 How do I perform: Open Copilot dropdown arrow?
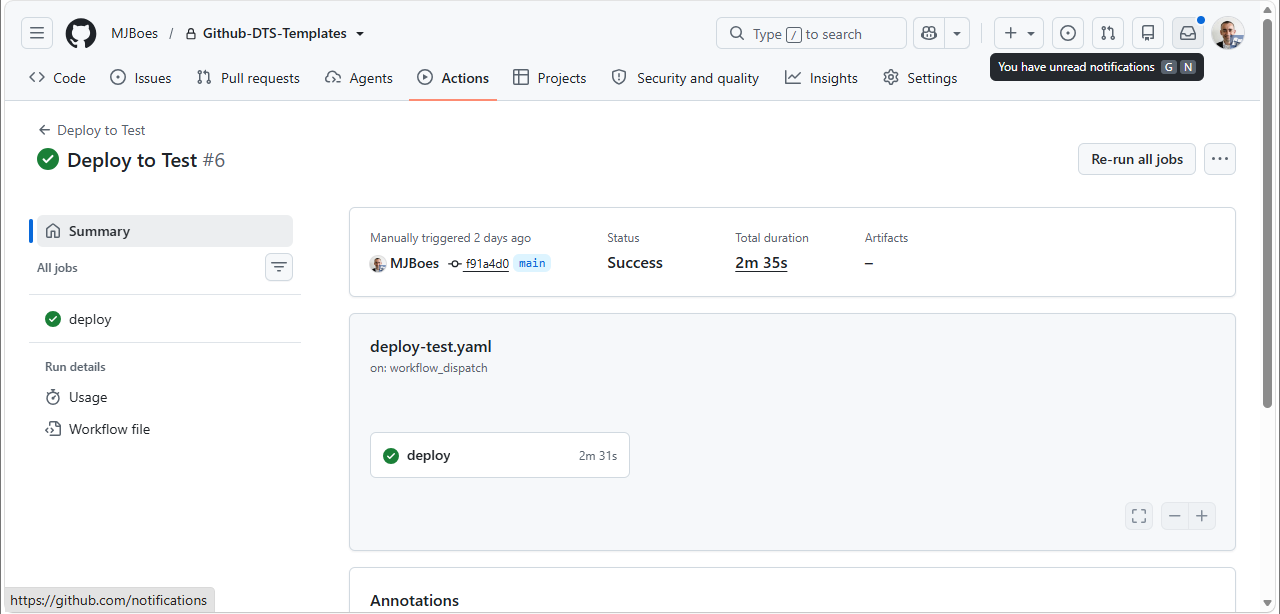pos(957,33)
